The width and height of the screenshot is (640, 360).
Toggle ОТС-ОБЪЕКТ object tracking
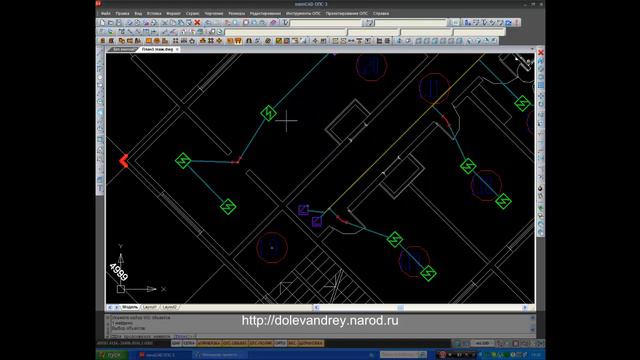(235, 343)
